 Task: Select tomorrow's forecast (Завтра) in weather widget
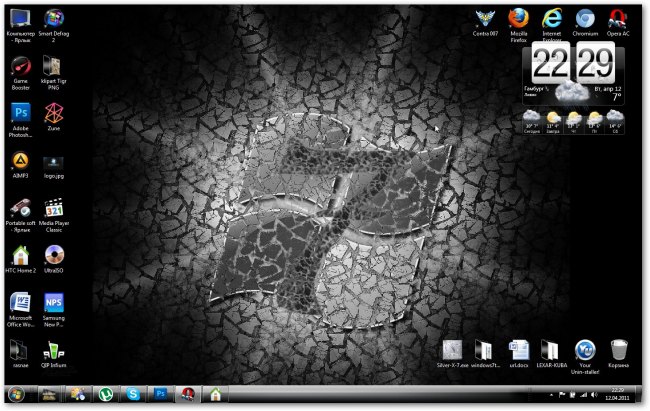pos(553,122)
